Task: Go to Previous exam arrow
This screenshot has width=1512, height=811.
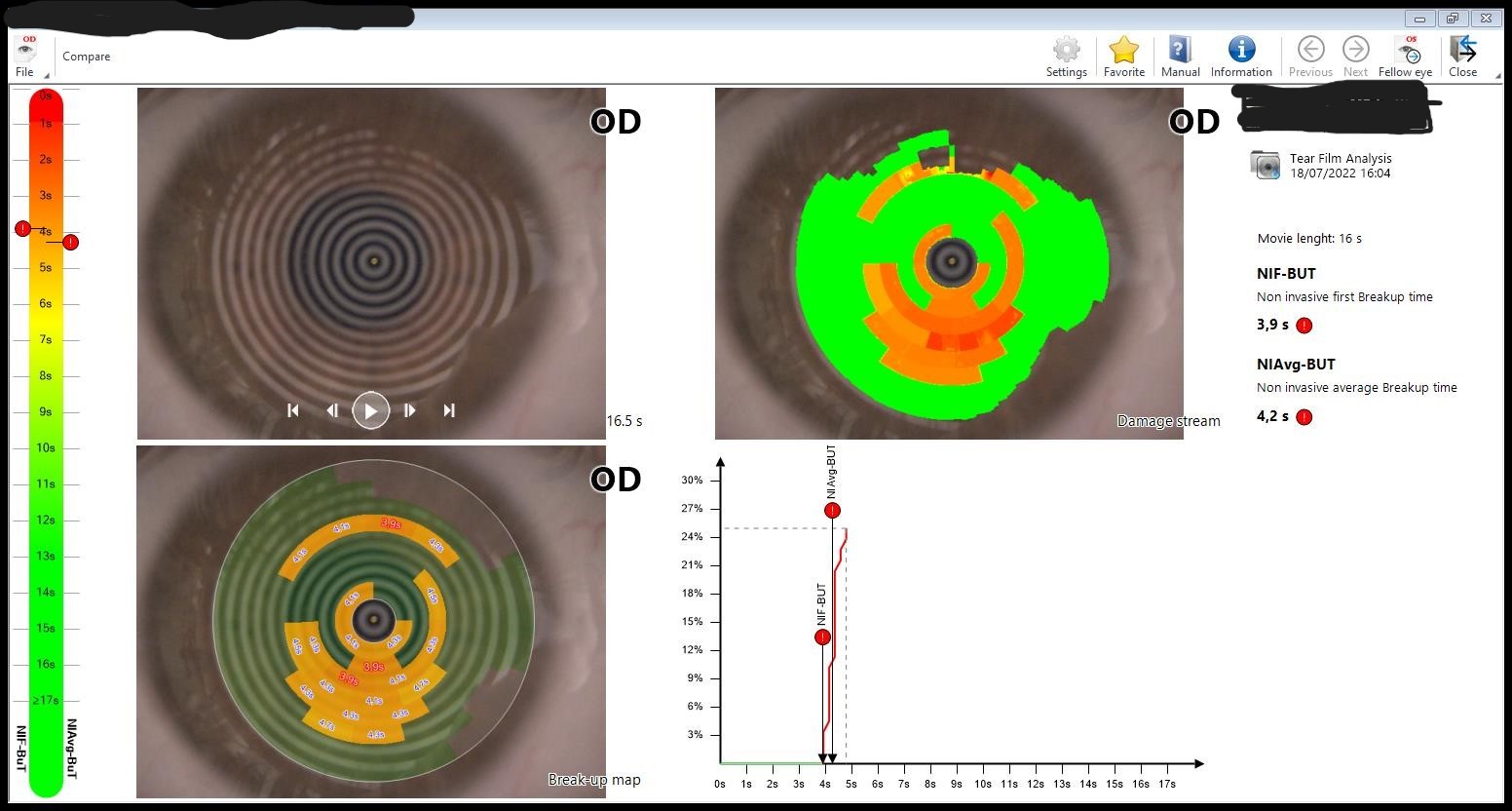Action: (1310, 51)
